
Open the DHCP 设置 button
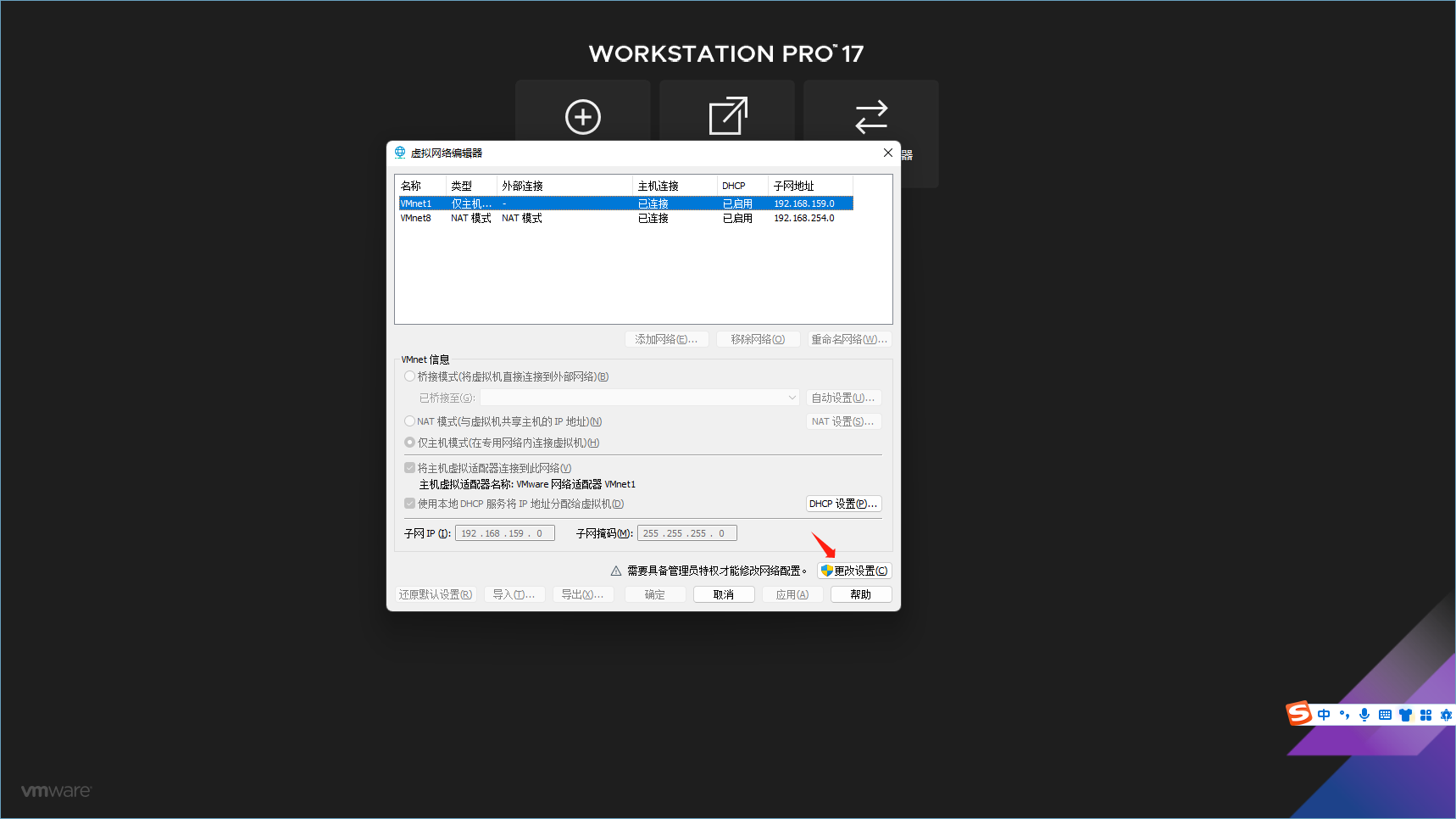tap(843, 504)
